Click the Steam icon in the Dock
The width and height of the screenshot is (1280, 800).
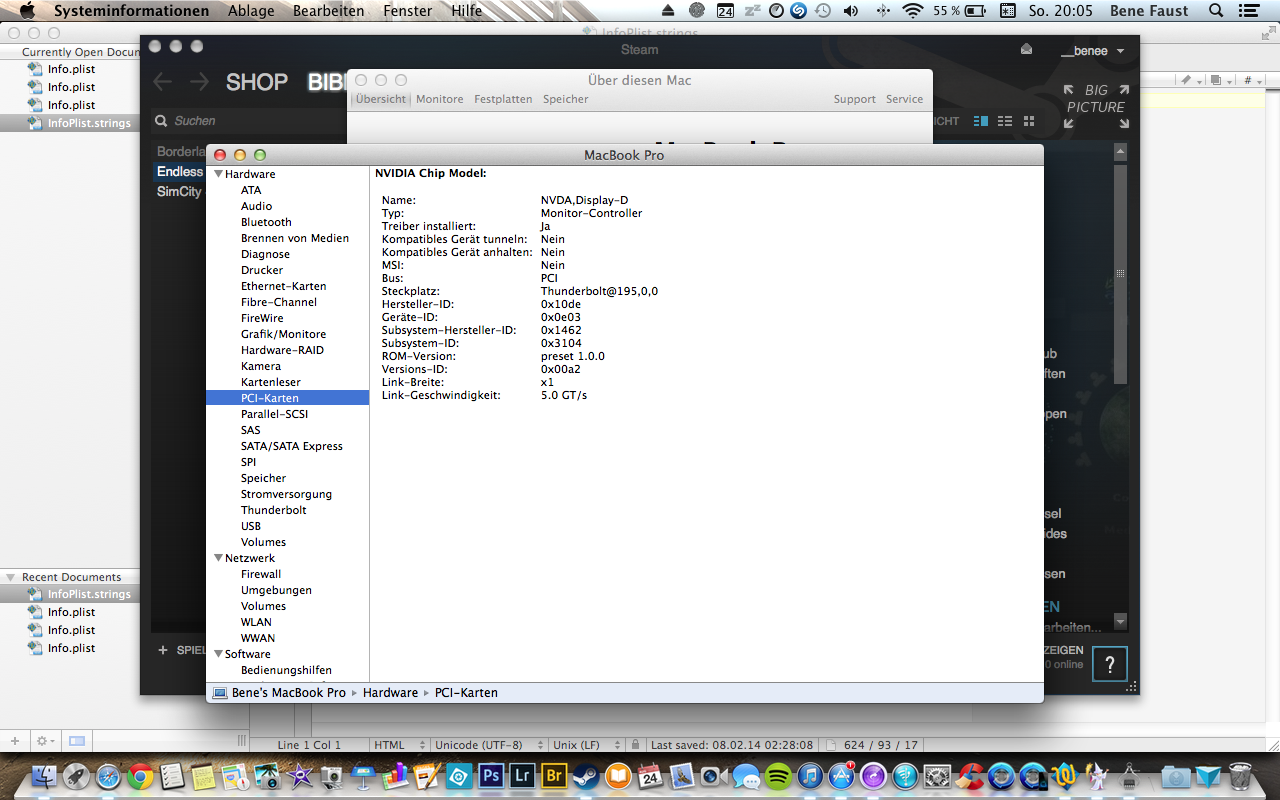click(586, 775)
